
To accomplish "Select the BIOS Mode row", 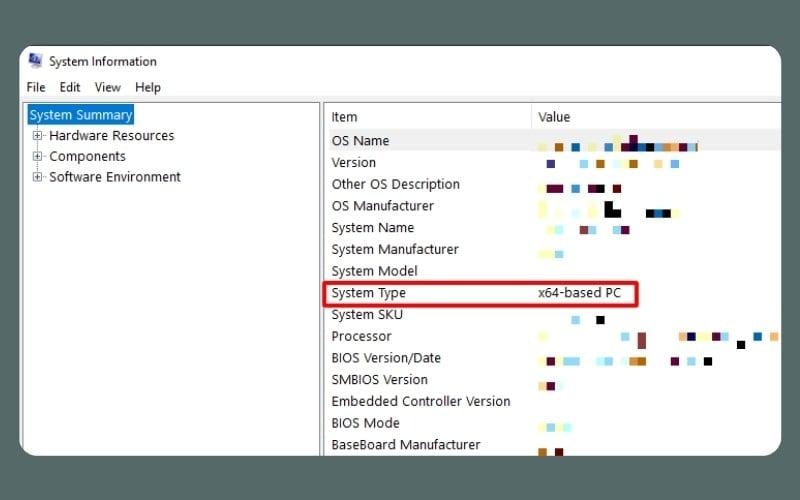I will (366, 423).
